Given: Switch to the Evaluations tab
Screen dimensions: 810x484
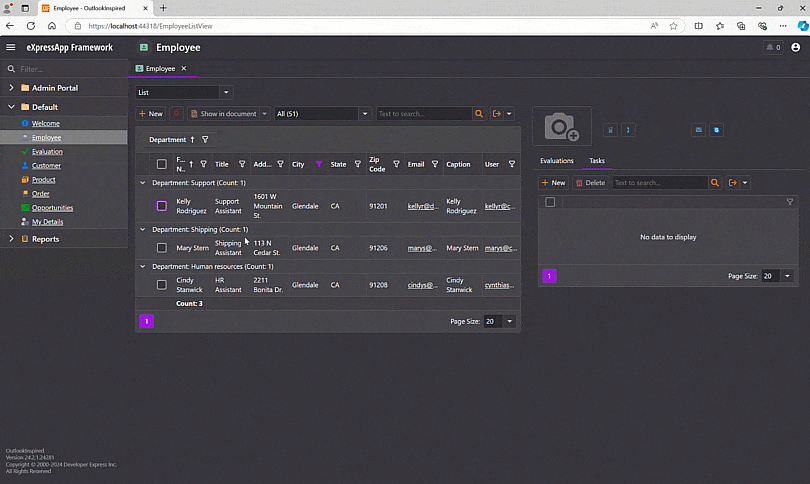Looking at the screenshot, I should coord(557,160).
